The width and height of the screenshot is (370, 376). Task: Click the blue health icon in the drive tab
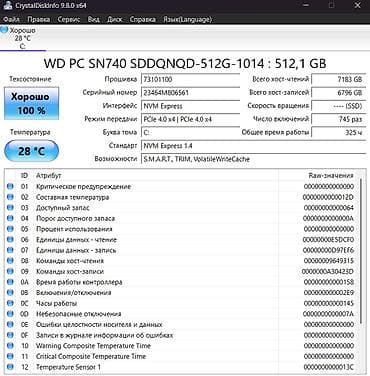point(4,30)
